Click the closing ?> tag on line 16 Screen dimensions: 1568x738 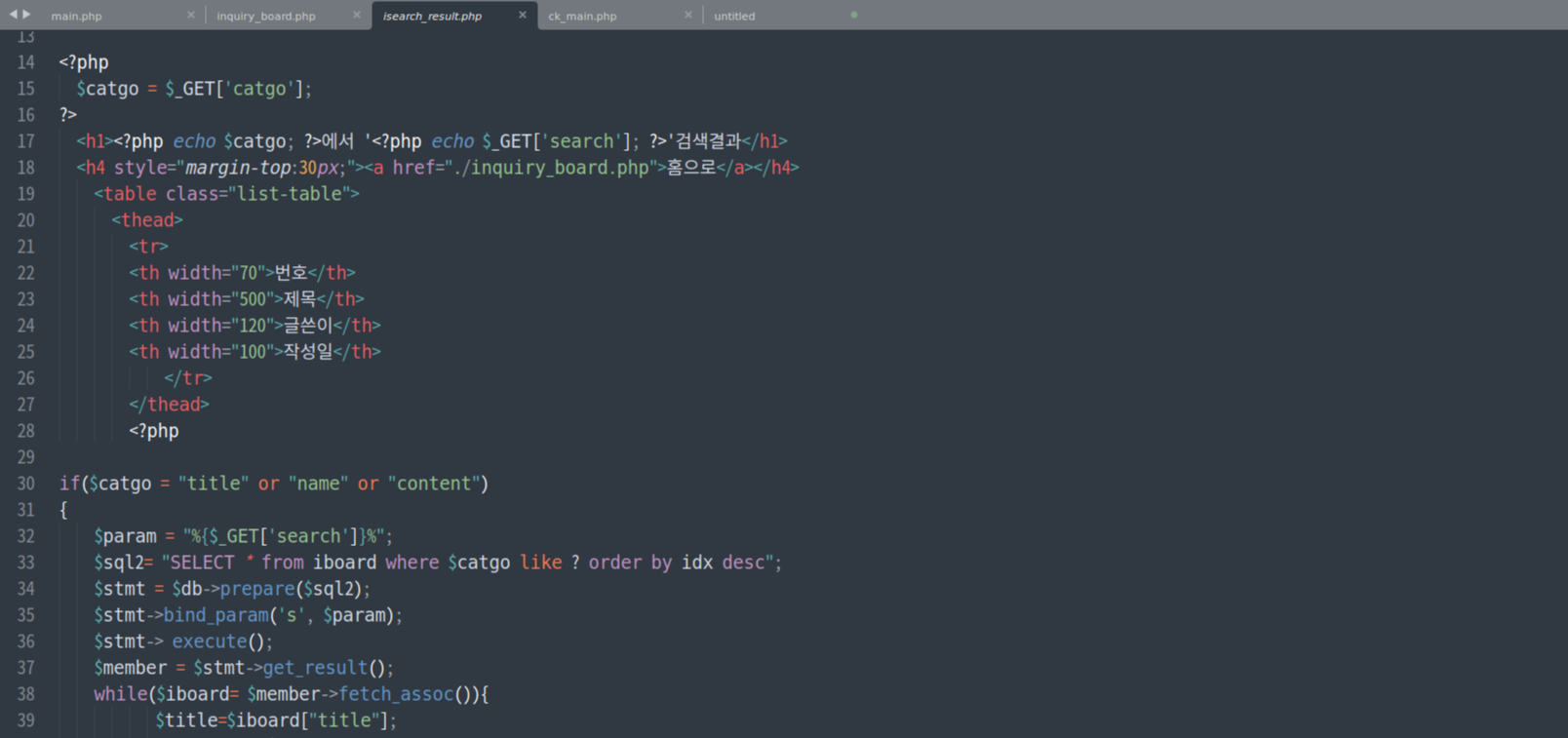(67, 115)
